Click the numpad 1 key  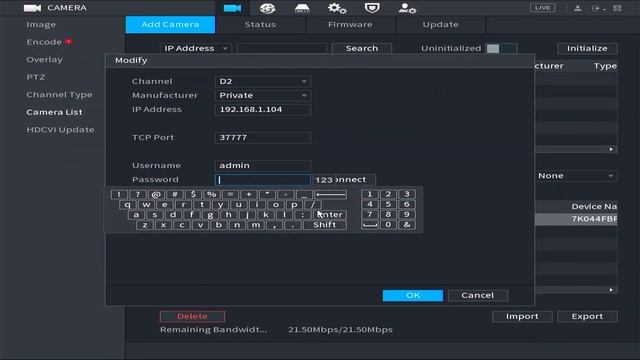pyautogui.click(x=370, y=194)
